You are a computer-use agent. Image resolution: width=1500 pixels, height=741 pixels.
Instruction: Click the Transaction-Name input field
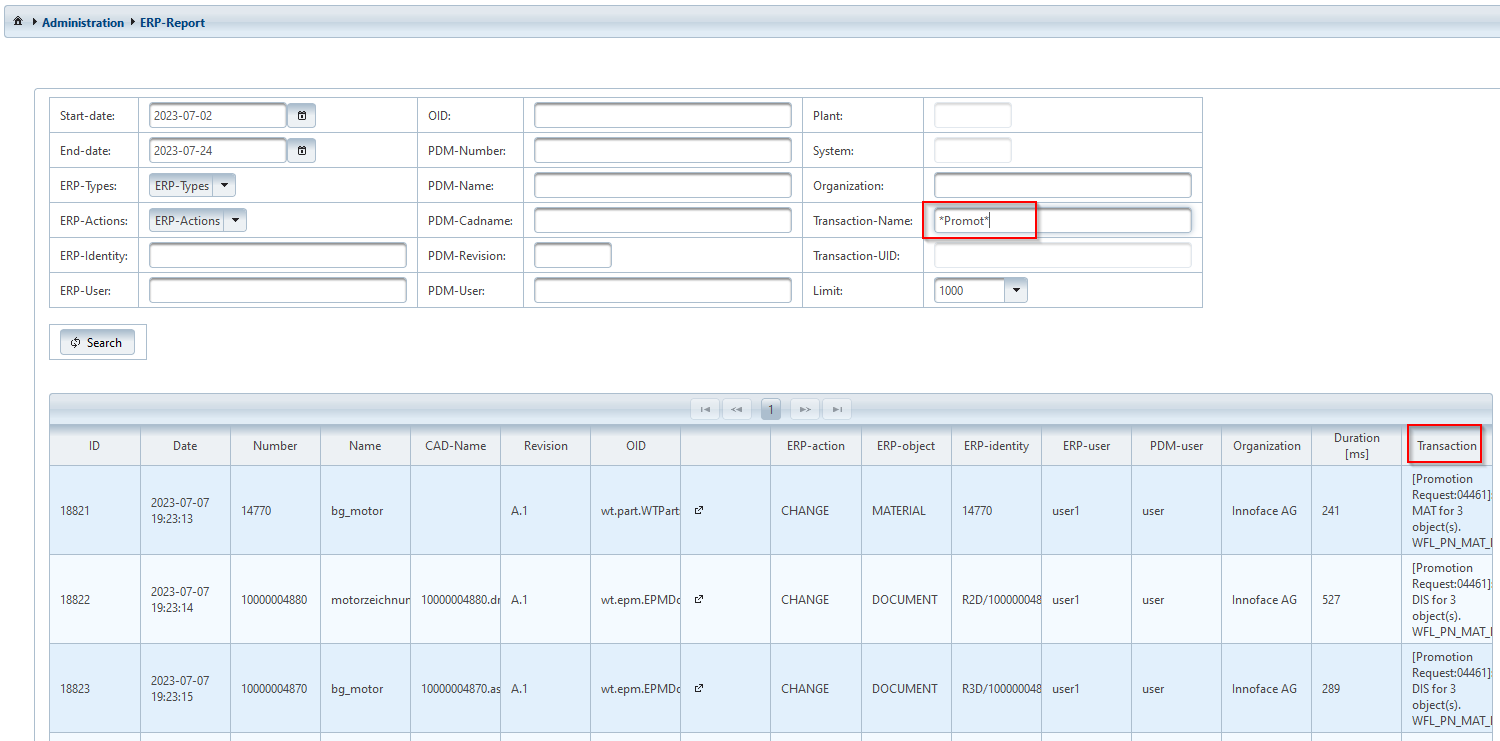[x=1062, y=221]
